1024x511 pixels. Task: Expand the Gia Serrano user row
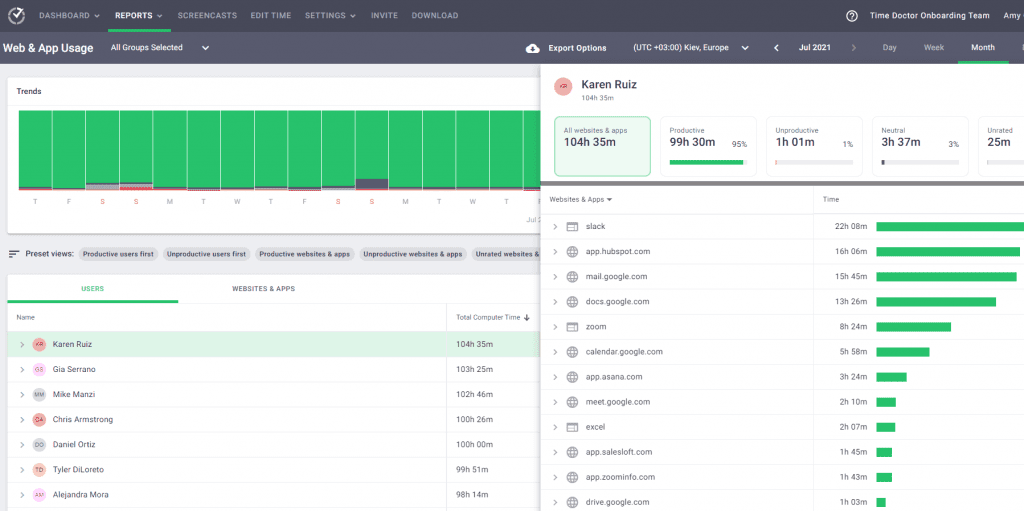(x=22, y=370)
